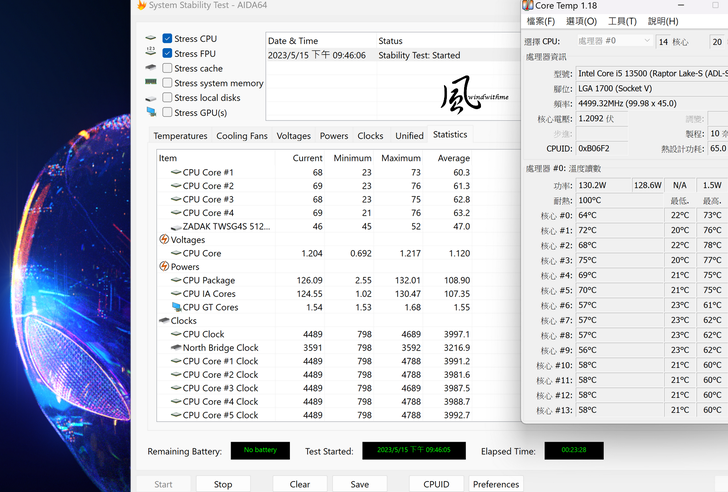Click the Clocks chip icon
The image size is (728, 492).
(164, 321)
